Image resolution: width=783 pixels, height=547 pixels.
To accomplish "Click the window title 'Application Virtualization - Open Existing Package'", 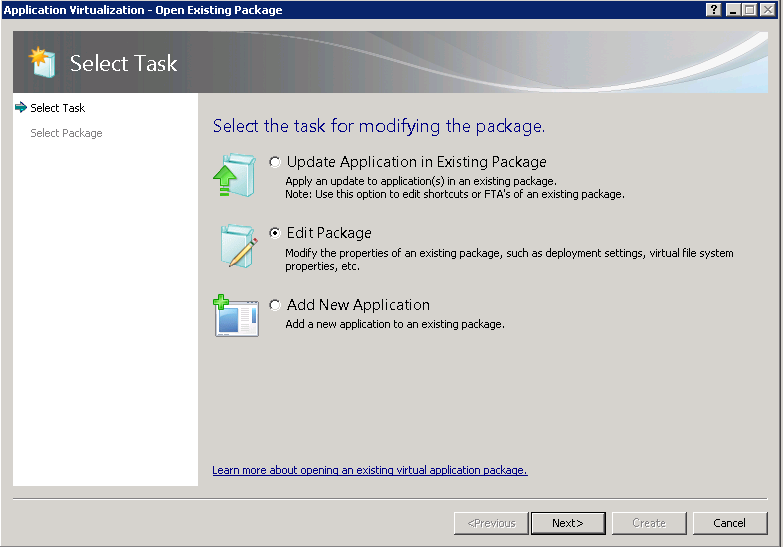I will pyautogui.click(x=143, y=10).
